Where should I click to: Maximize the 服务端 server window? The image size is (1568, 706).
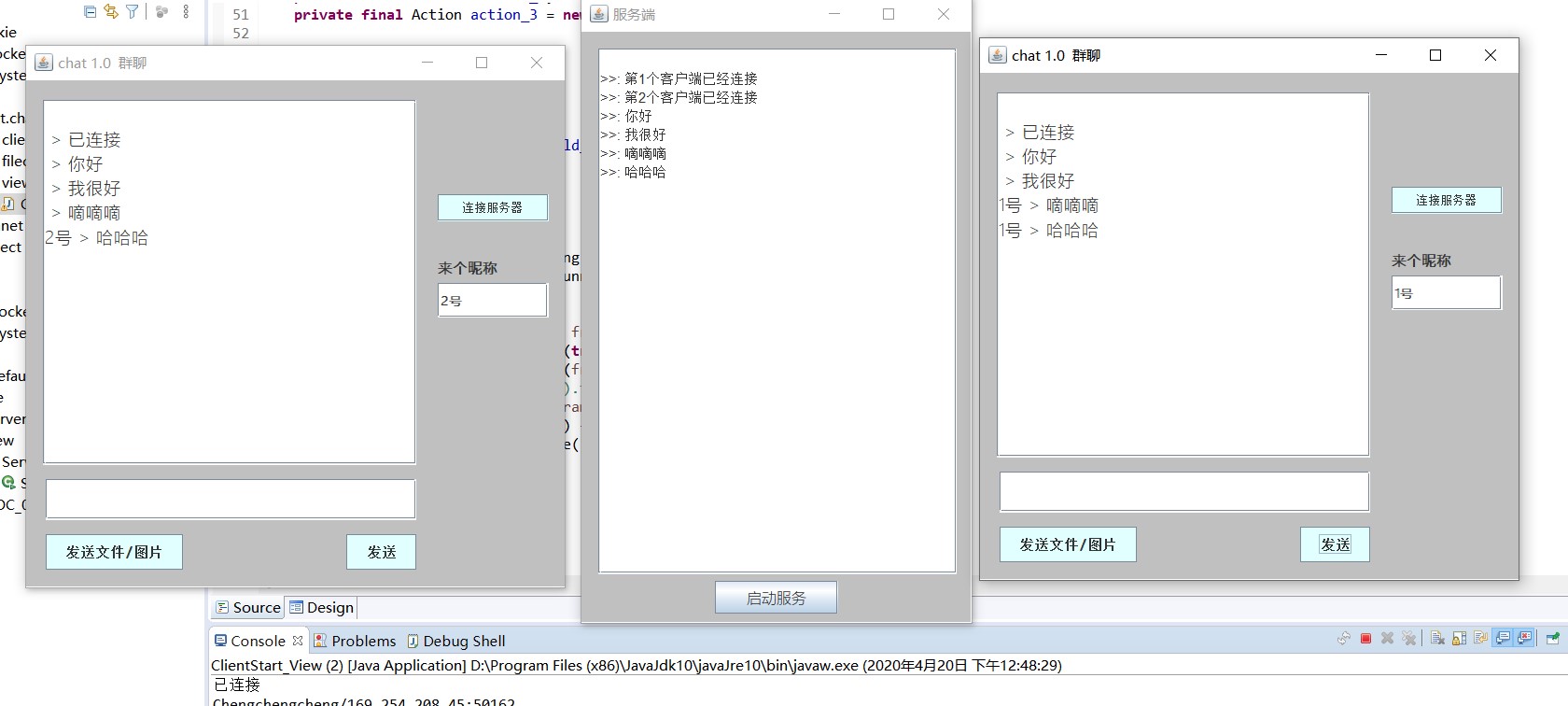(x=889, y=14)
